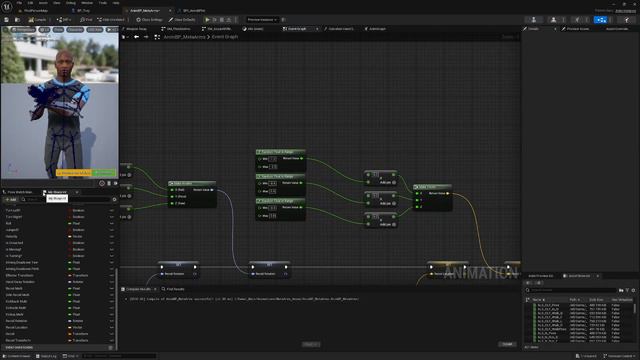Click Min field of top Random Float node
The height and width of the screenshot is (360, 640).
[x=273, y=159]
